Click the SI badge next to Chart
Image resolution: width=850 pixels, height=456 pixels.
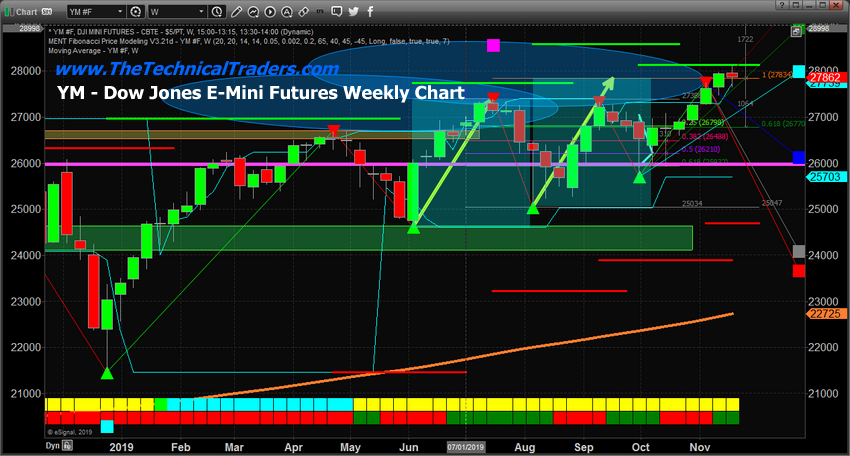coord(47,11)
